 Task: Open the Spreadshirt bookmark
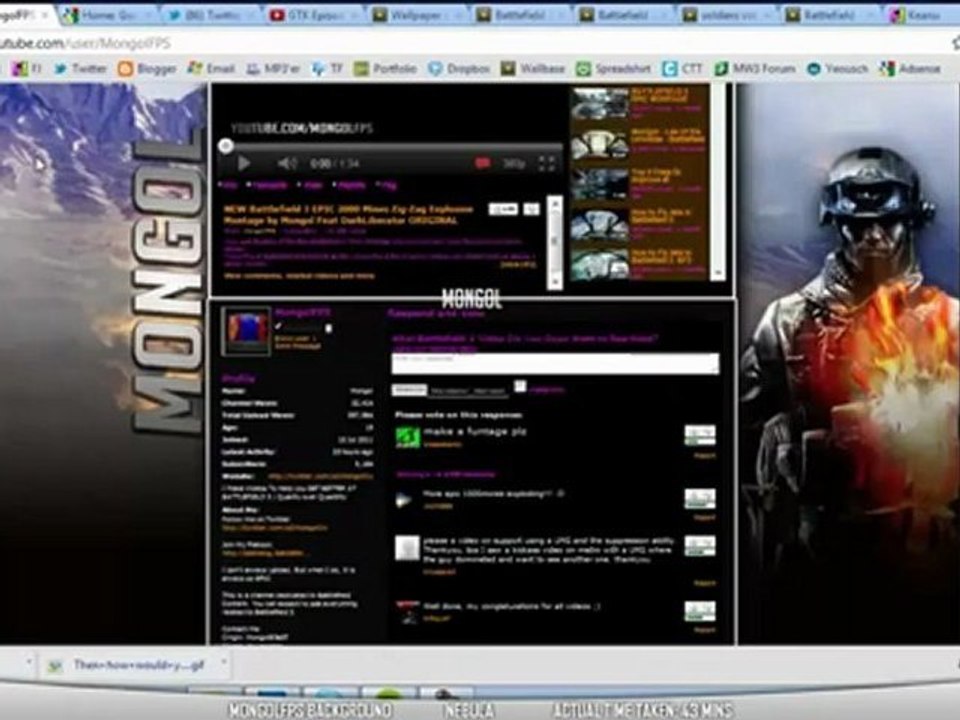click(x=613, y=69)
